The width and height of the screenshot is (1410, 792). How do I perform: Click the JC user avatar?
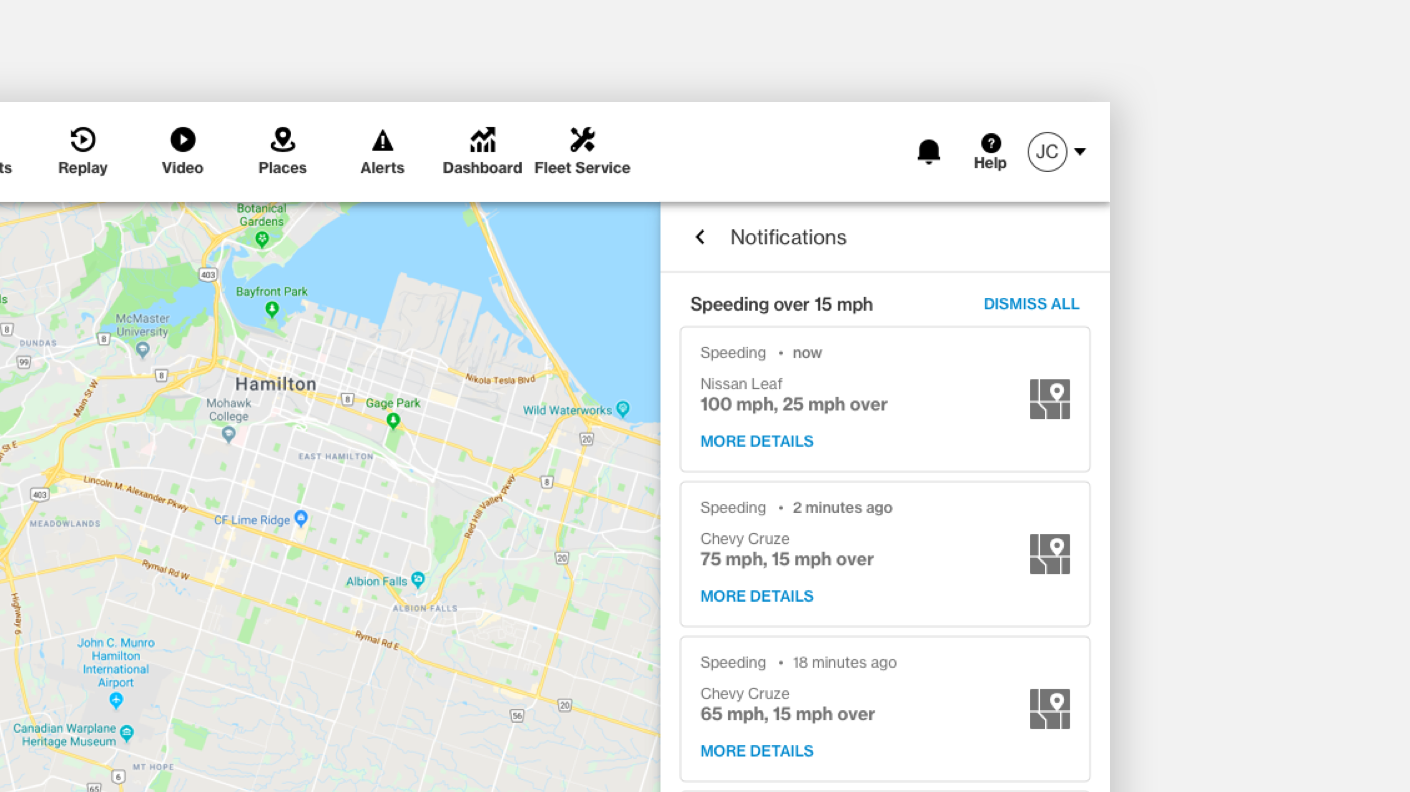(x=1047, y=152)
